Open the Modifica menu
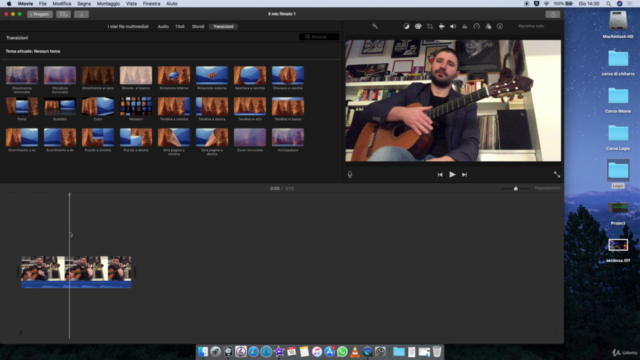The height and width of the screenshot is (360, 640). 62,4
